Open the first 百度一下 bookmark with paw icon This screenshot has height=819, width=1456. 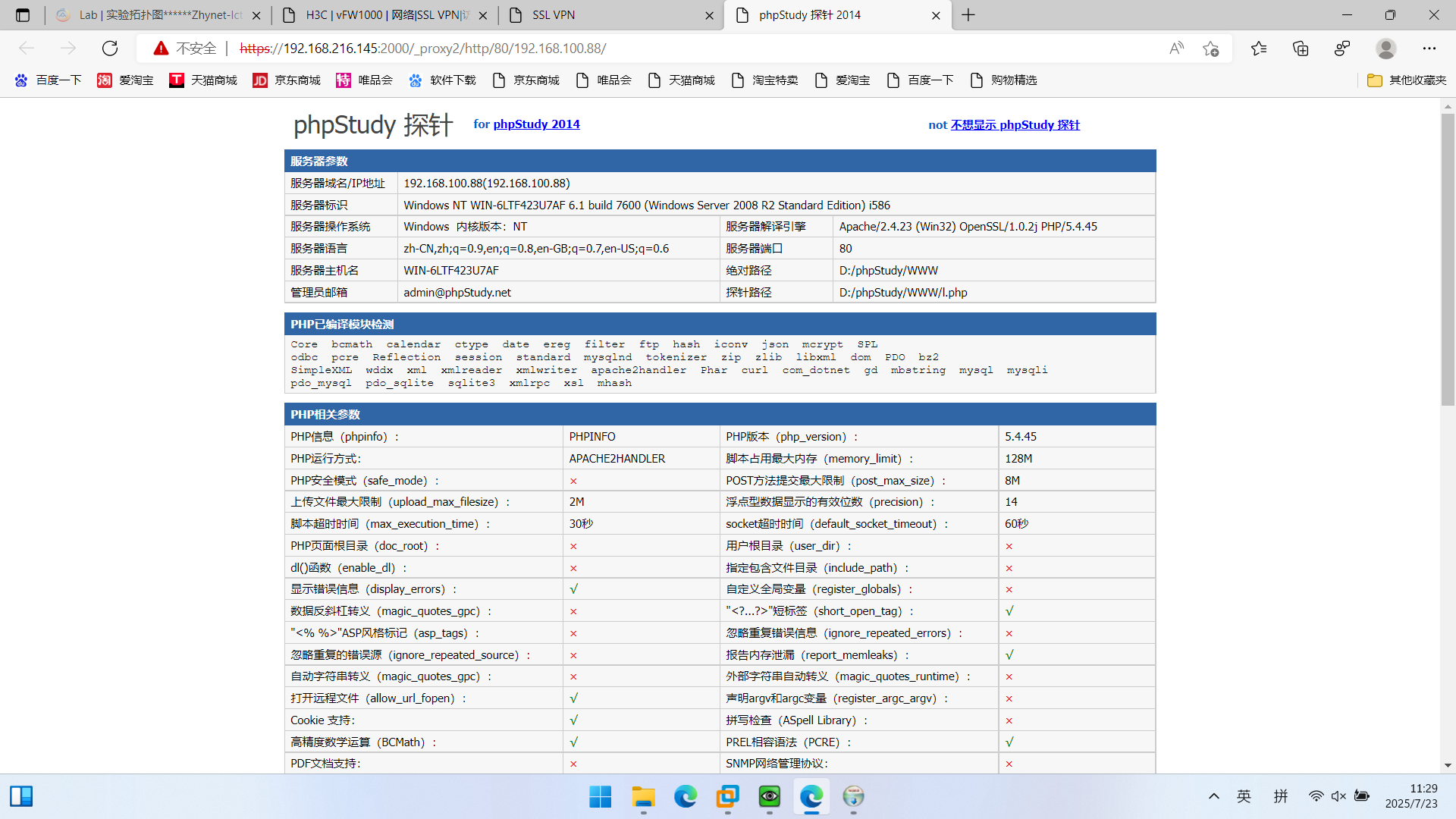click(48, 80)
